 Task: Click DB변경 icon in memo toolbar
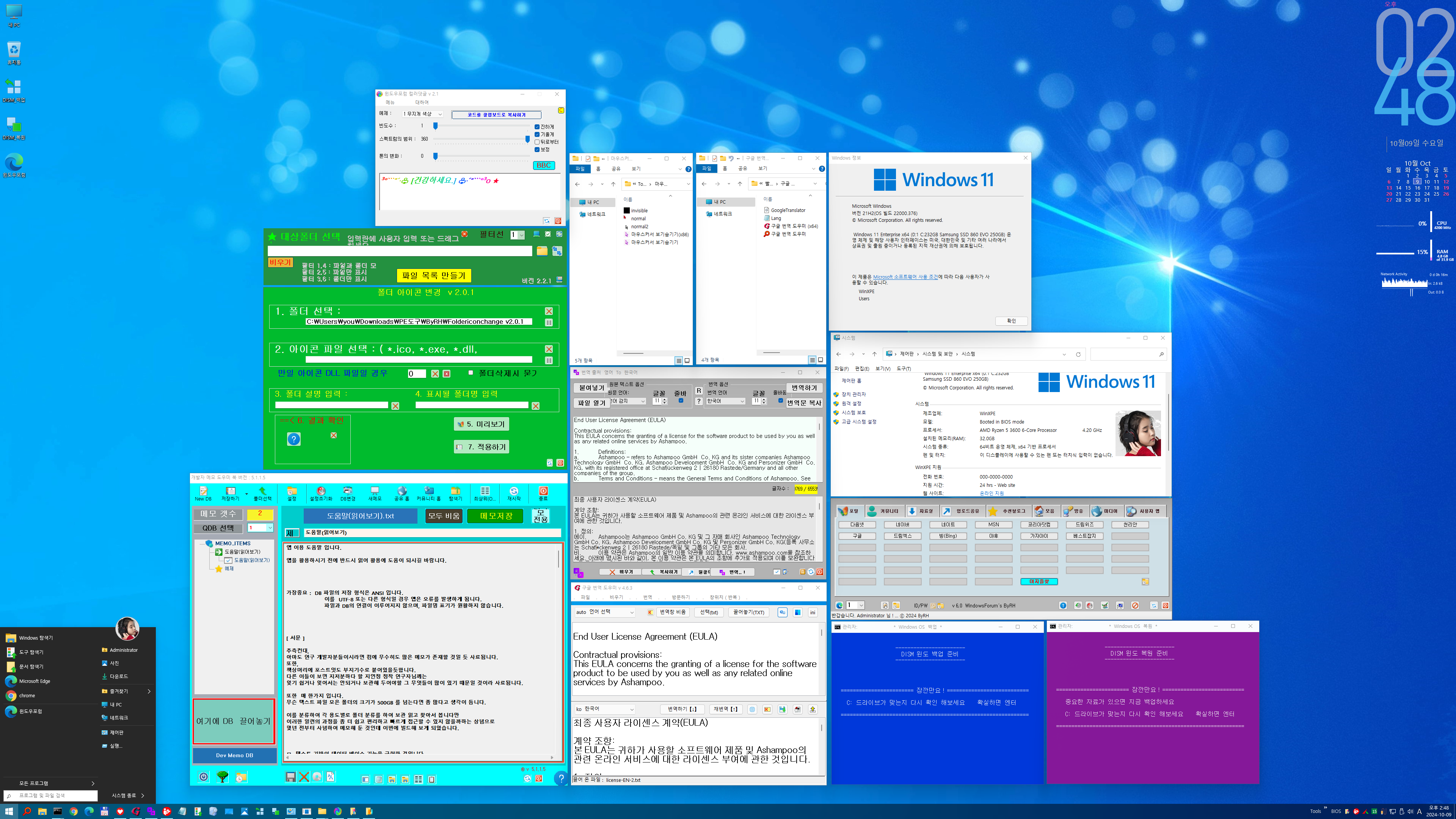[x=348, y=493]
